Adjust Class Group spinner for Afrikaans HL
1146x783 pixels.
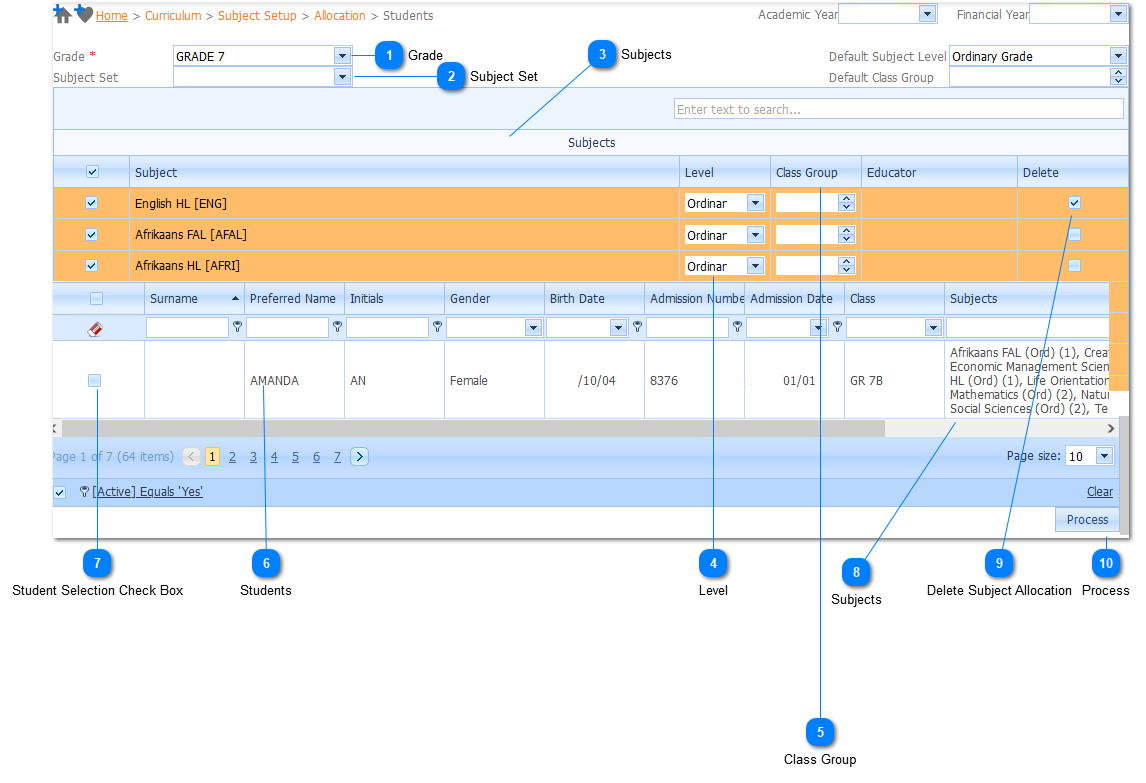(846, 266)
